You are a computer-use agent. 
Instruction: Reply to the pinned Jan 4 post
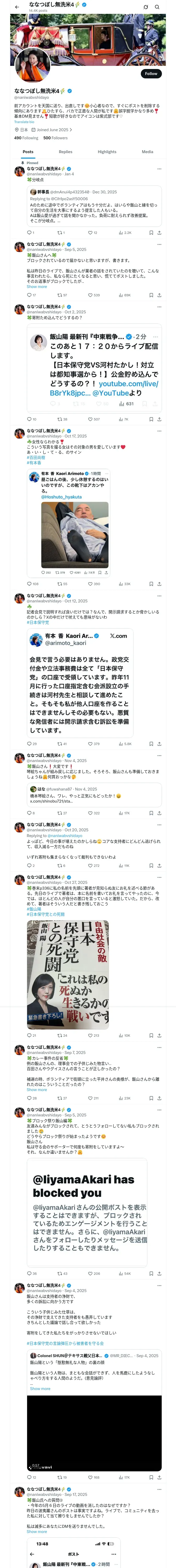click(28, 233)
